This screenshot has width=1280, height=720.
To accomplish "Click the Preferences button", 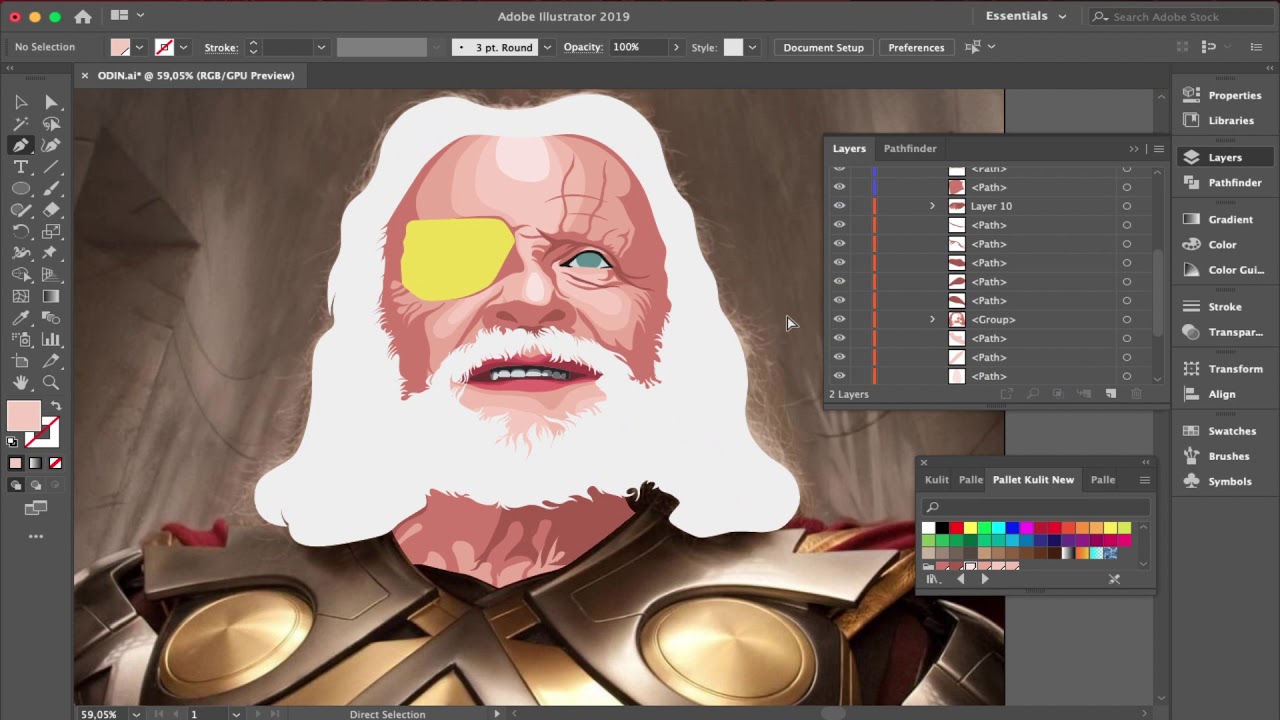I will [916, 47].
